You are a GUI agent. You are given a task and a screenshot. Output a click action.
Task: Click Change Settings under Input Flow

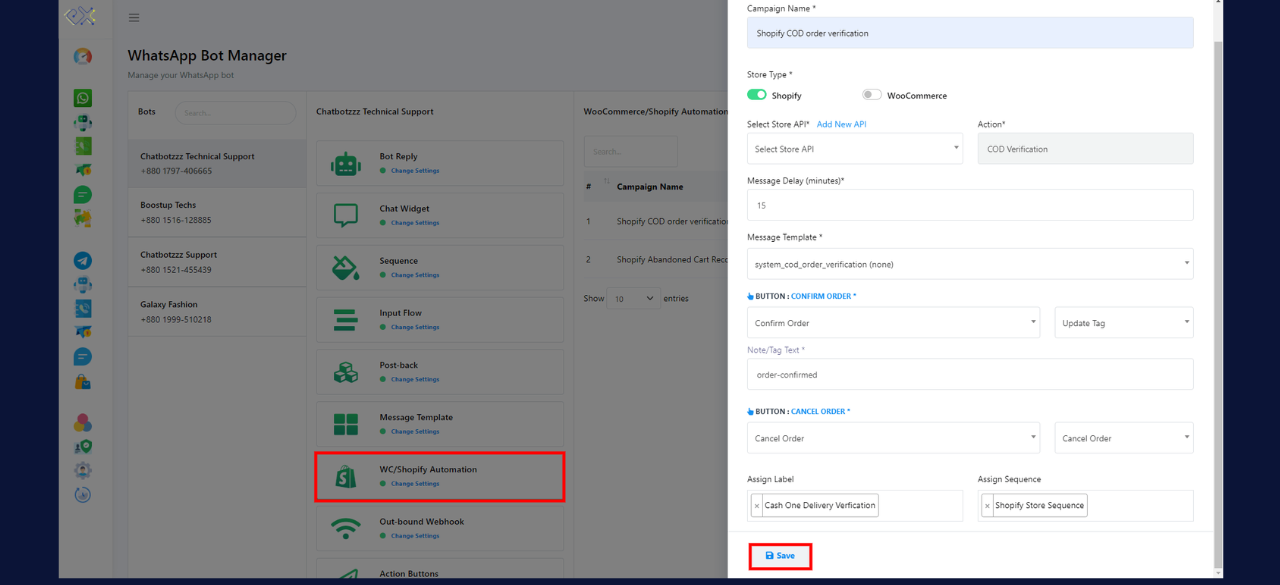414,327
